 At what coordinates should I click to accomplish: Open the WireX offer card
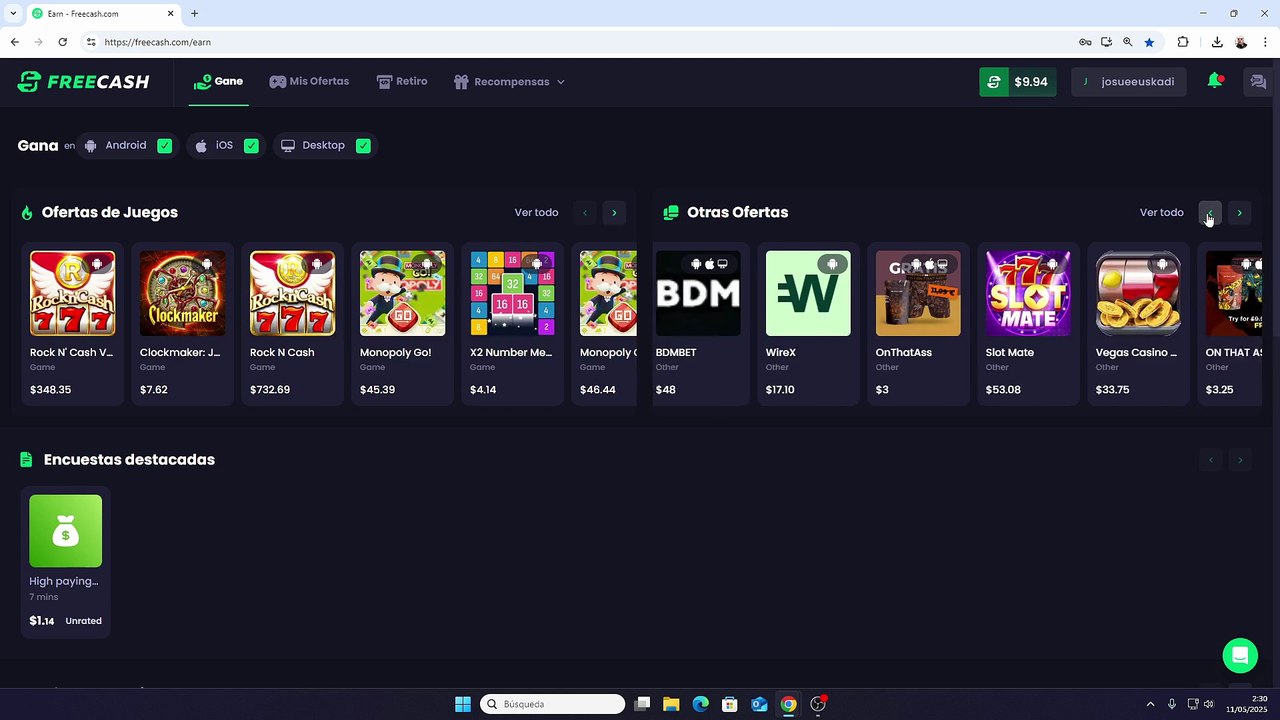(808, 323)
